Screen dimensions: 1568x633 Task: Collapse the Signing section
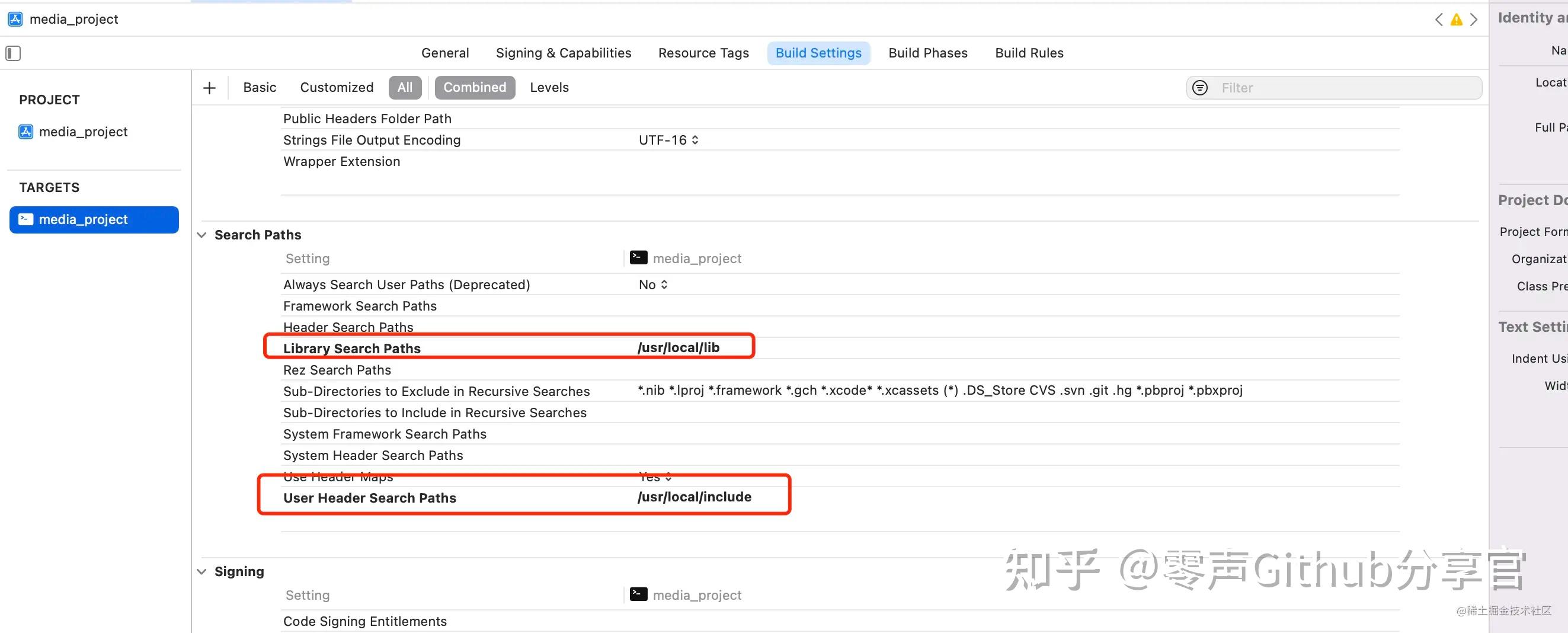[201, 571]
